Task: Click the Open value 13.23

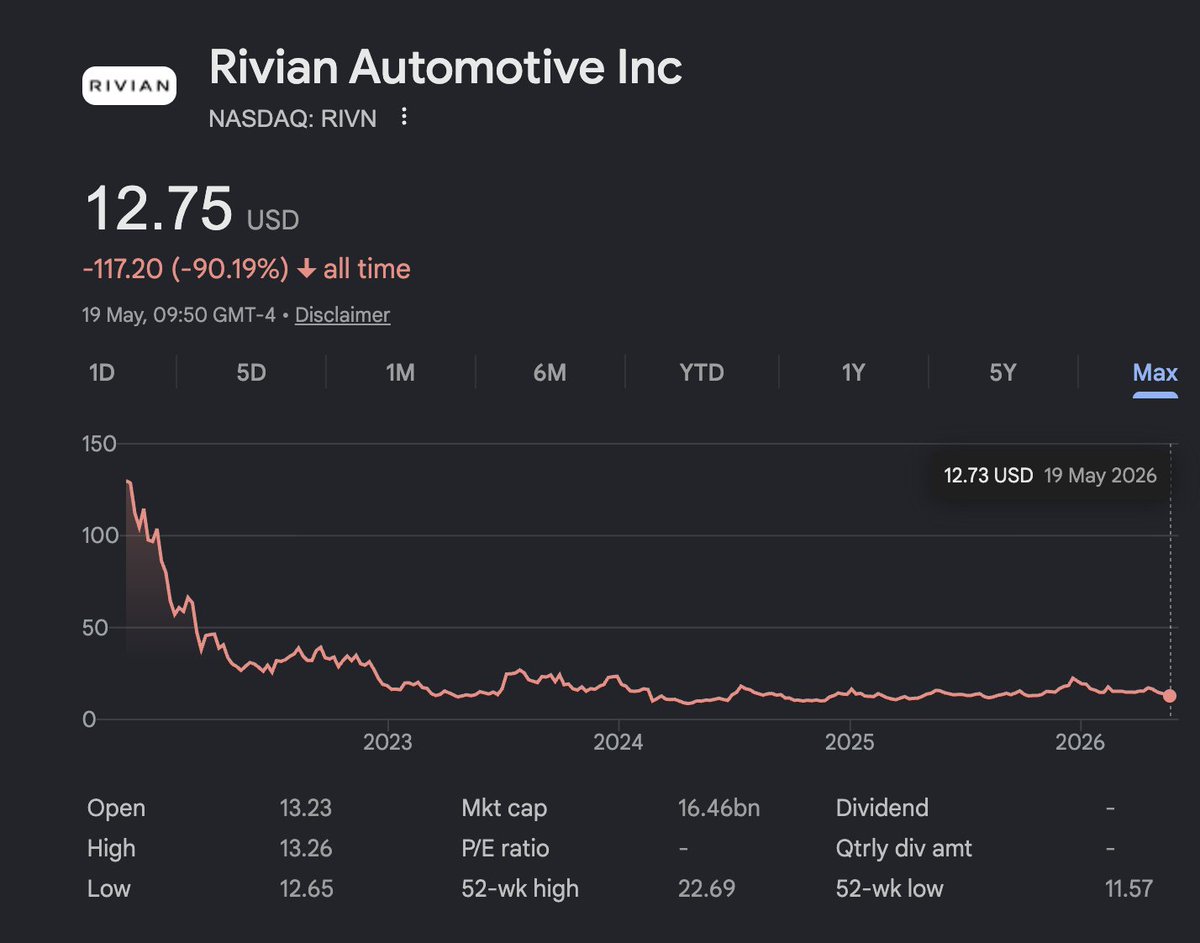Action: (x=306, y=808)
